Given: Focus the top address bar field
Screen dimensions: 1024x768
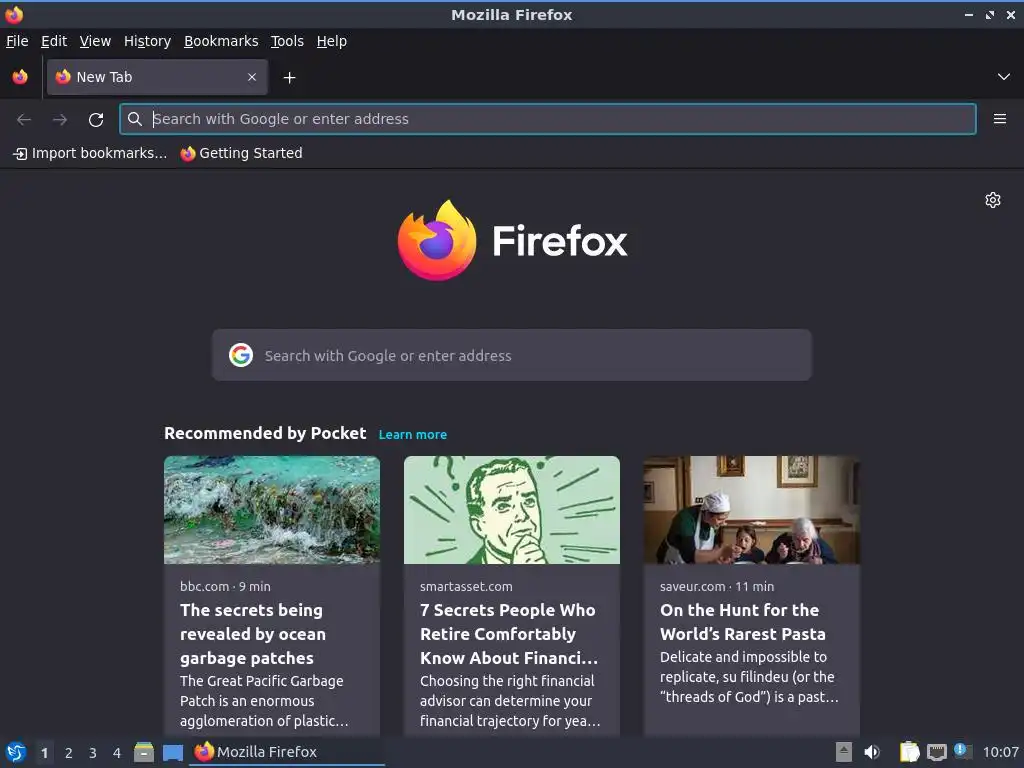Looking at the screenshot, I should click(548, 119).
